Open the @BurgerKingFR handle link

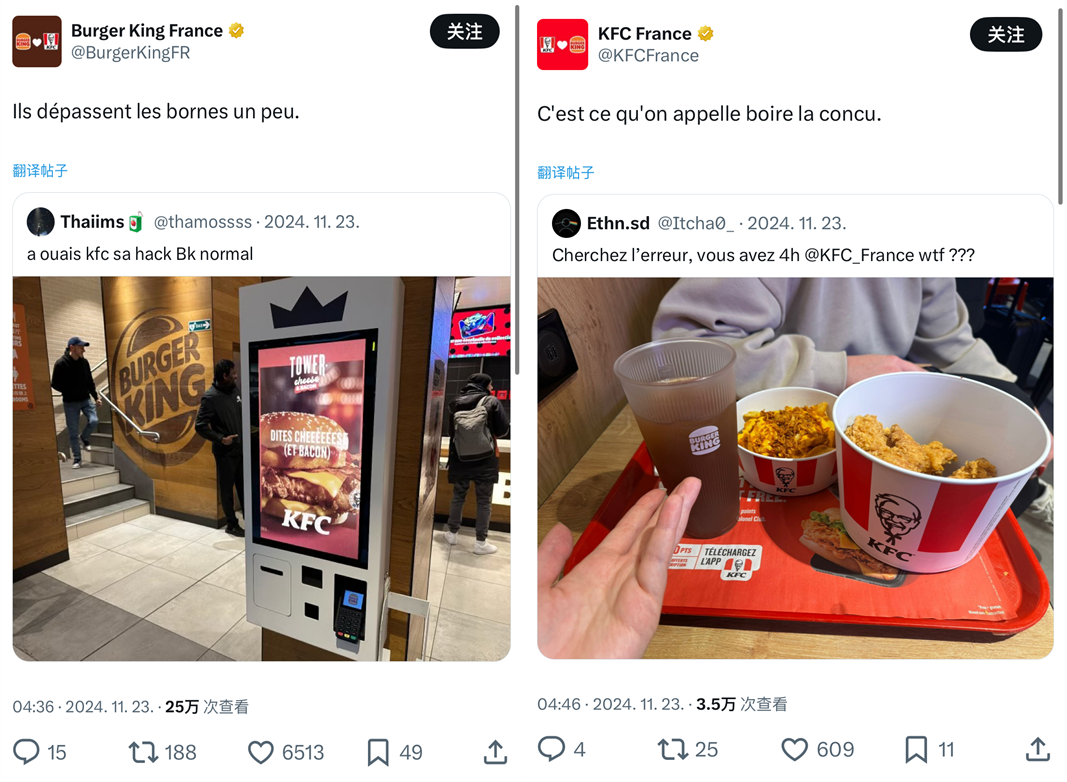(x=131, y=53)
